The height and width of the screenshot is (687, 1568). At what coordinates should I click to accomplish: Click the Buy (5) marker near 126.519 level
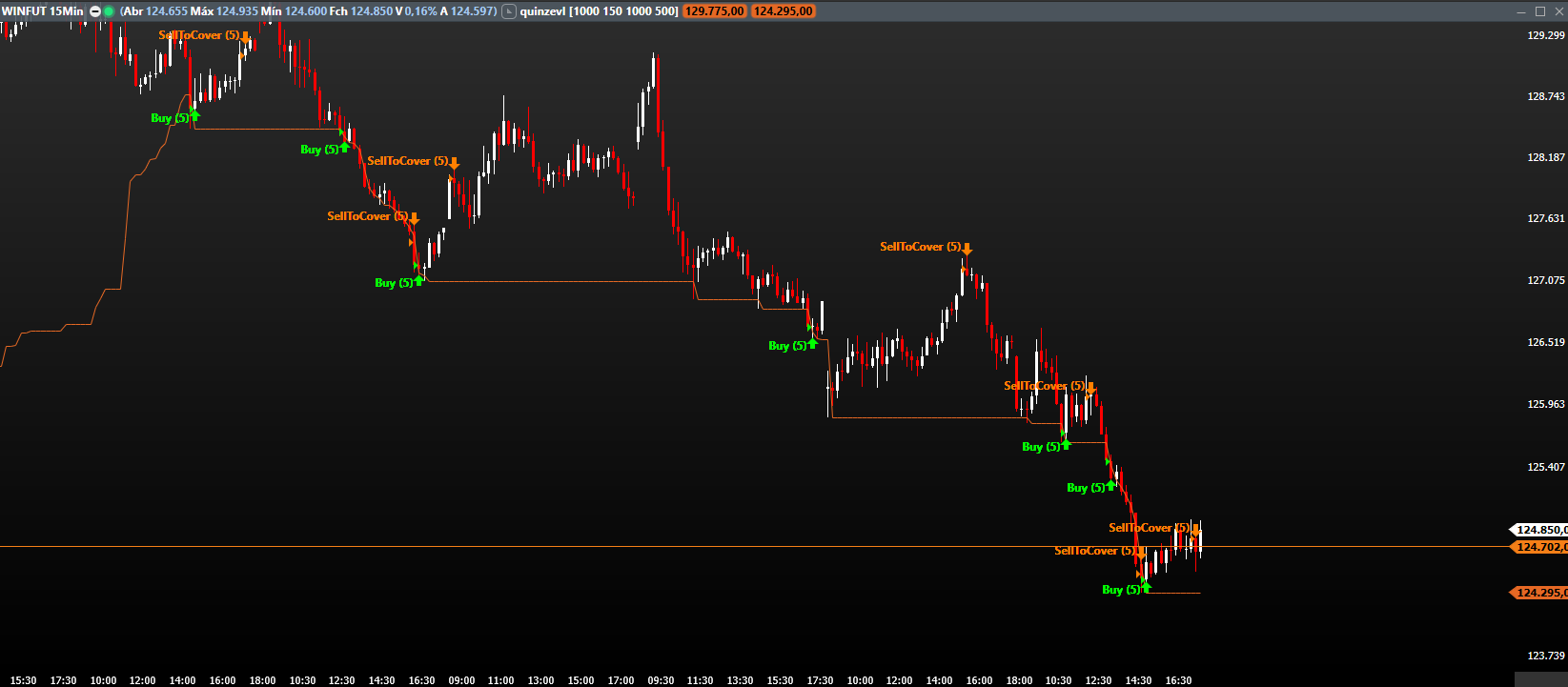point(812,343)
